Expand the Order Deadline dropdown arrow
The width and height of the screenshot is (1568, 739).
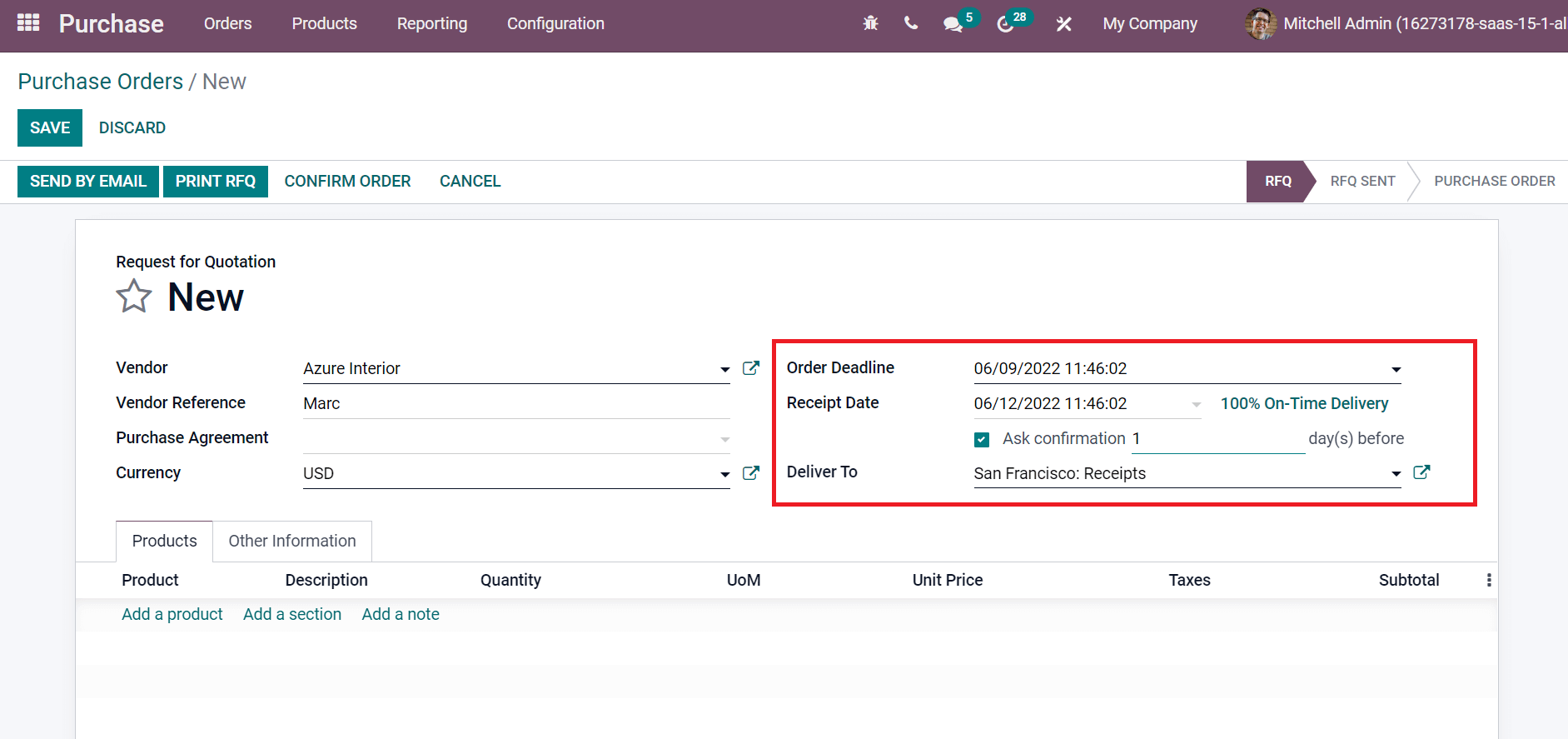tap(1396, 369)
